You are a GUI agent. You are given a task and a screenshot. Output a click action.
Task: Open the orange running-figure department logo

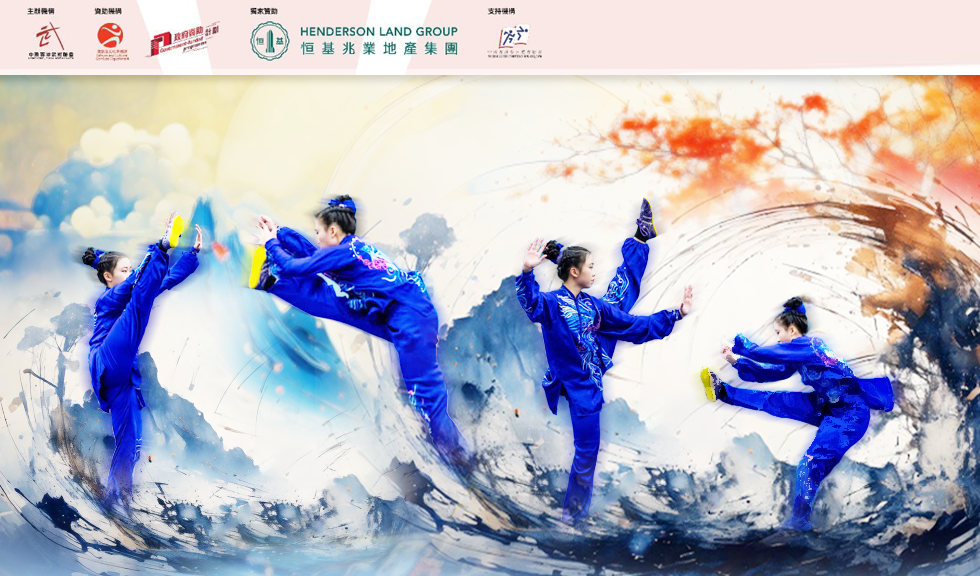[111, 41]
